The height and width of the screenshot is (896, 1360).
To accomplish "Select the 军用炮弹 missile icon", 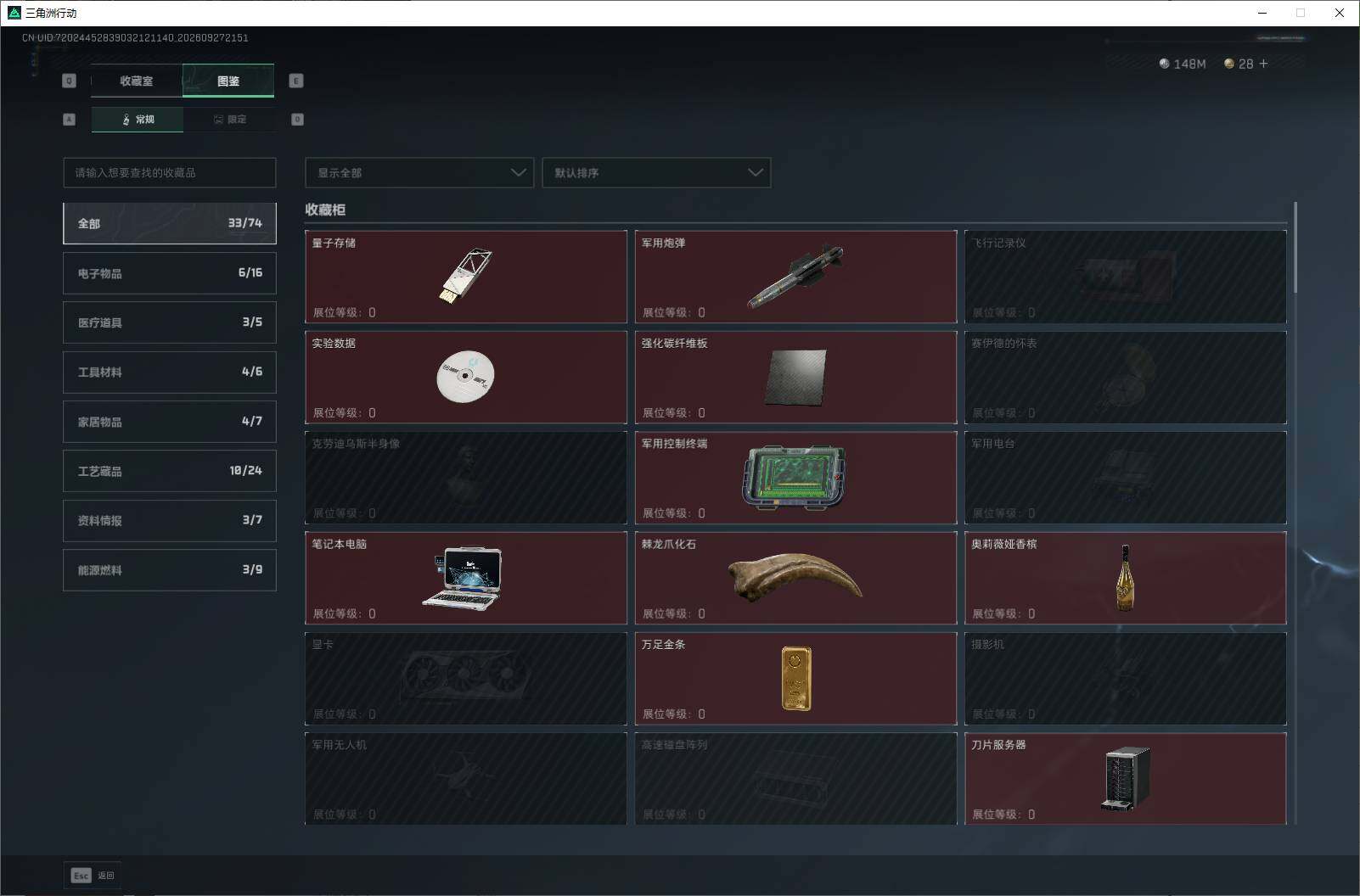I will (x=795, y=277).
